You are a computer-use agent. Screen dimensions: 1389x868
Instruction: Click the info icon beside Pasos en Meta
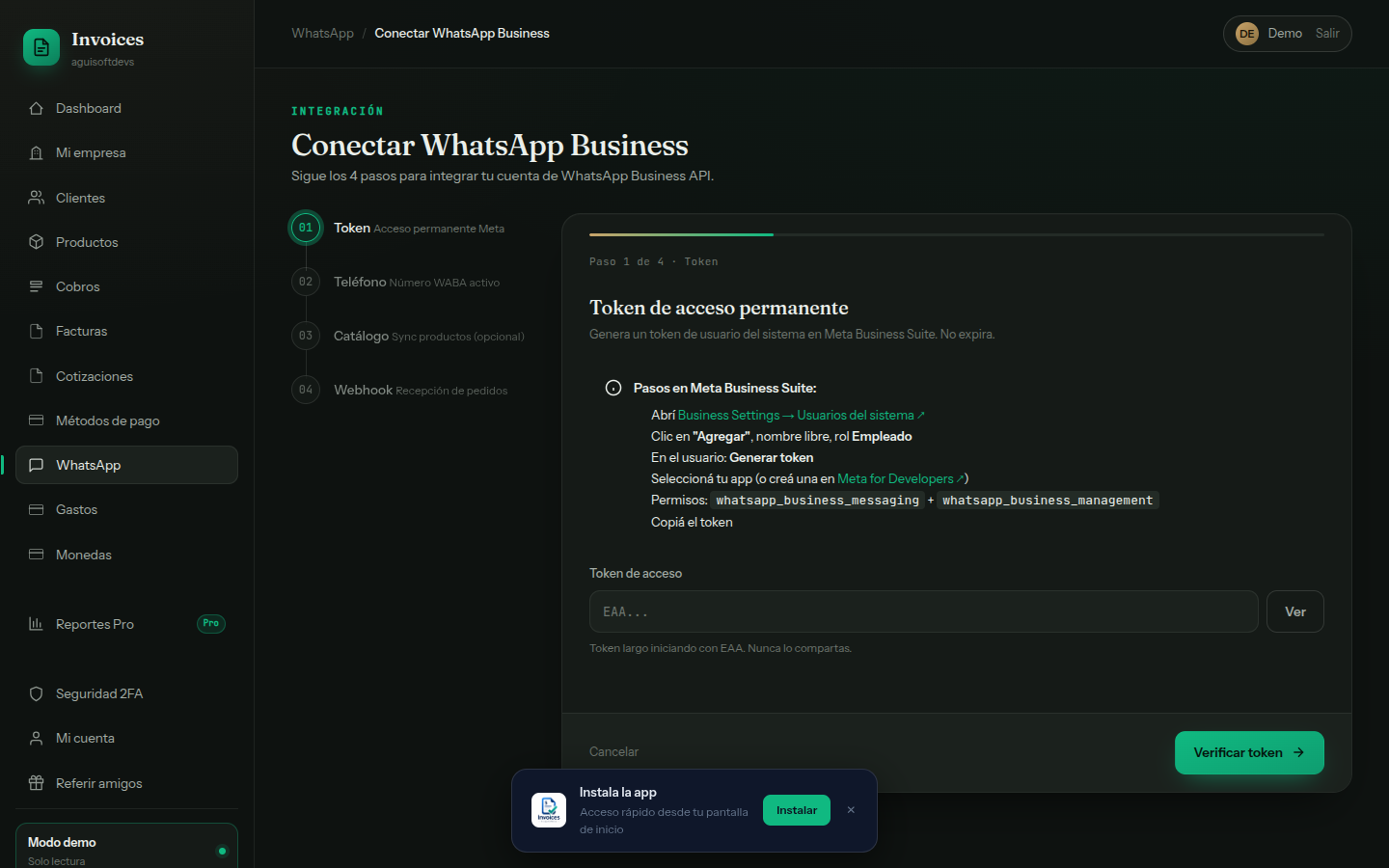[613, 388]
